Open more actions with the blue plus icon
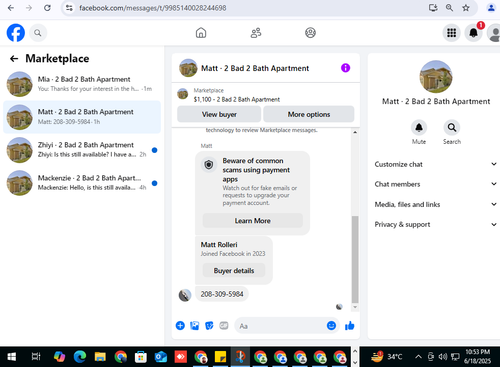This screenshot has width=500, height=367. click(x=180, y=326)
